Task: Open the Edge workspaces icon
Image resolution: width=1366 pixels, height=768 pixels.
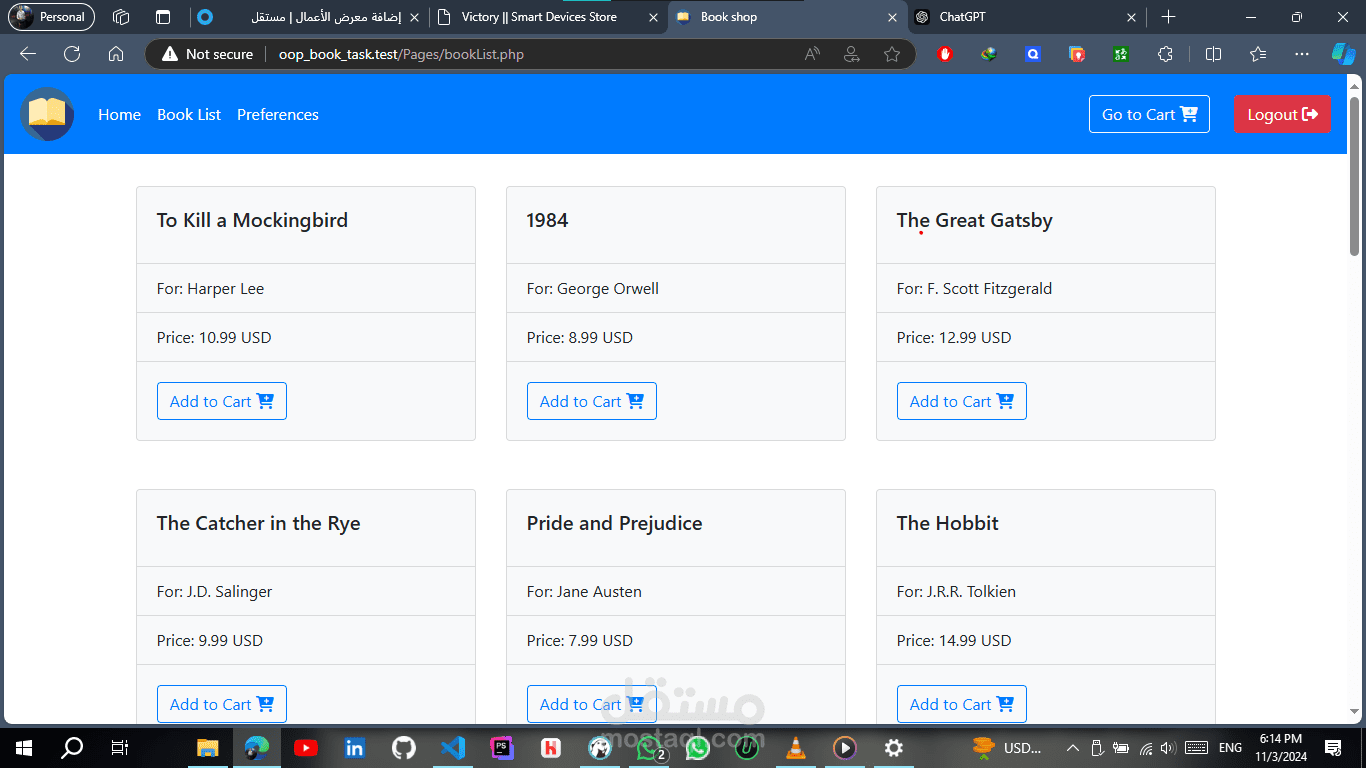Action: click(x=121, y=17)
